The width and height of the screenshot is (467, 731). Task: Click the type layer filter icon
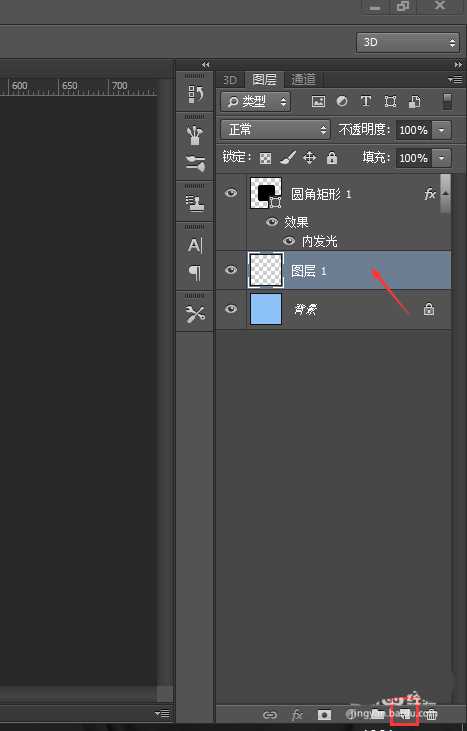366,101
